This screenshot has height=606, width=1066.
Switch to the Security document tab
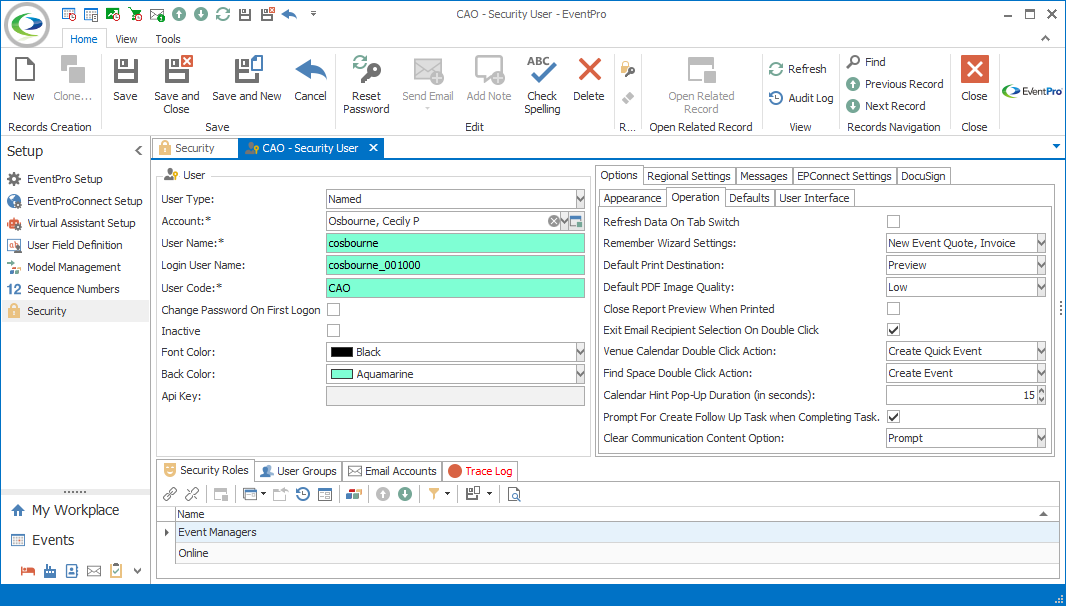click(194, 148)
